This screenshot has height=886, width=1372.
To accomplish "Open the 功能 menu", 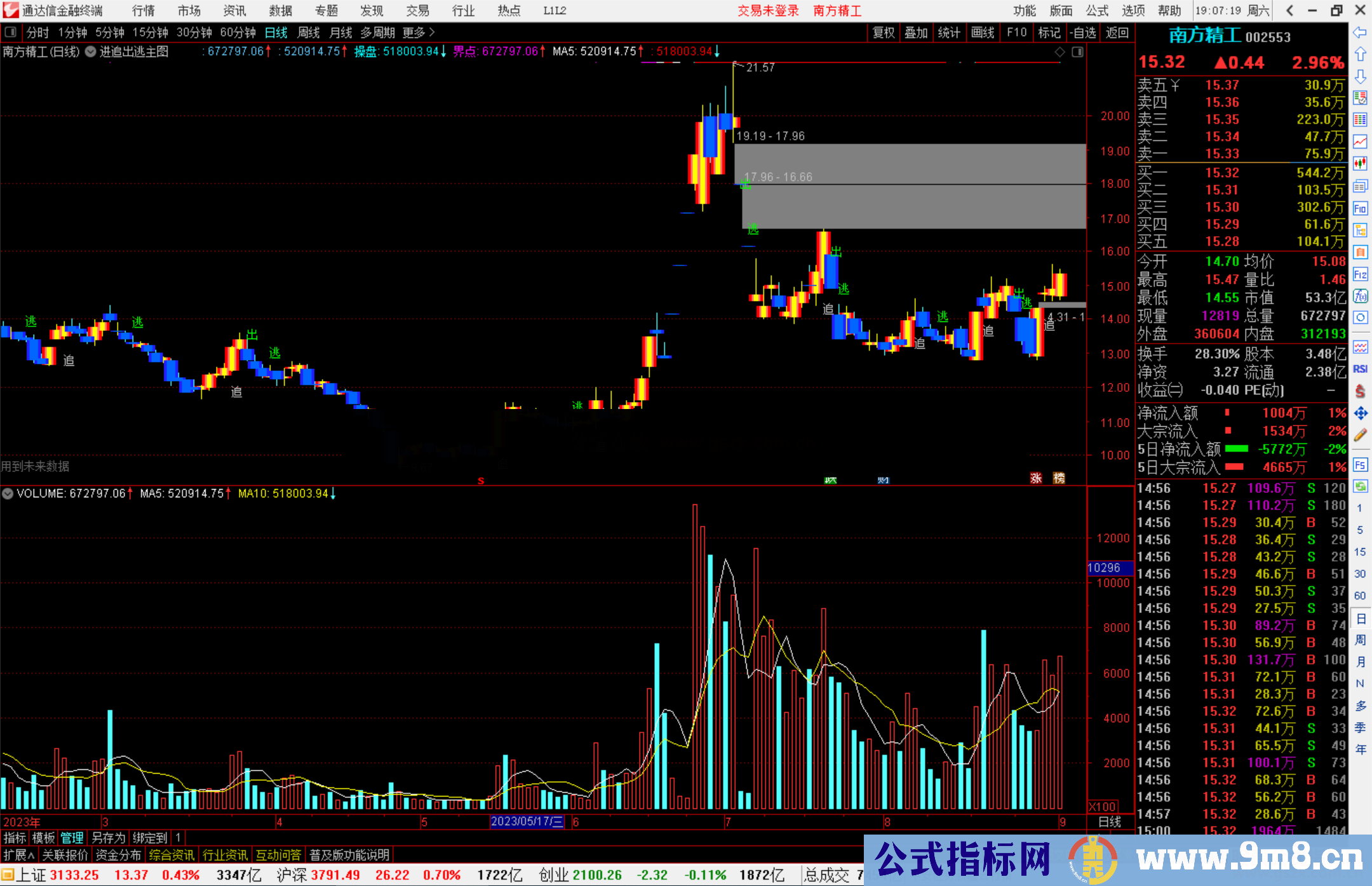I will click(1025, 10).
